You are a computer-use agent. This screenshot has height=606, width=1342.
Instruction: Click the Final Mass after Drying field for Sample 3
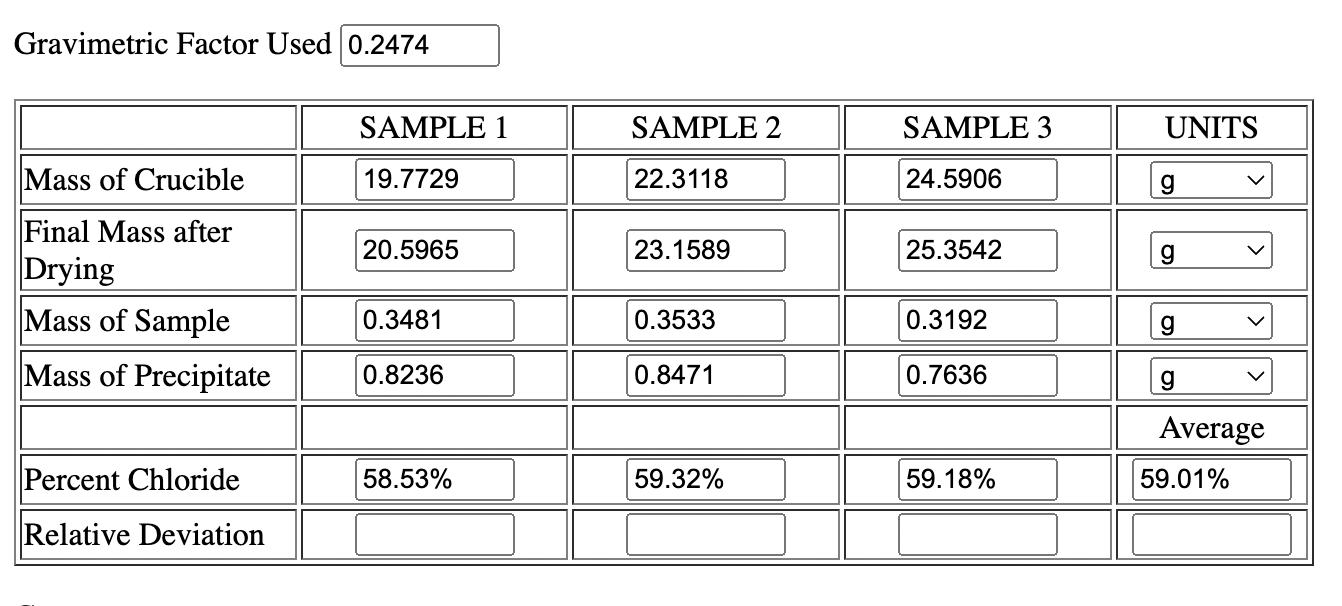(977, 250)
